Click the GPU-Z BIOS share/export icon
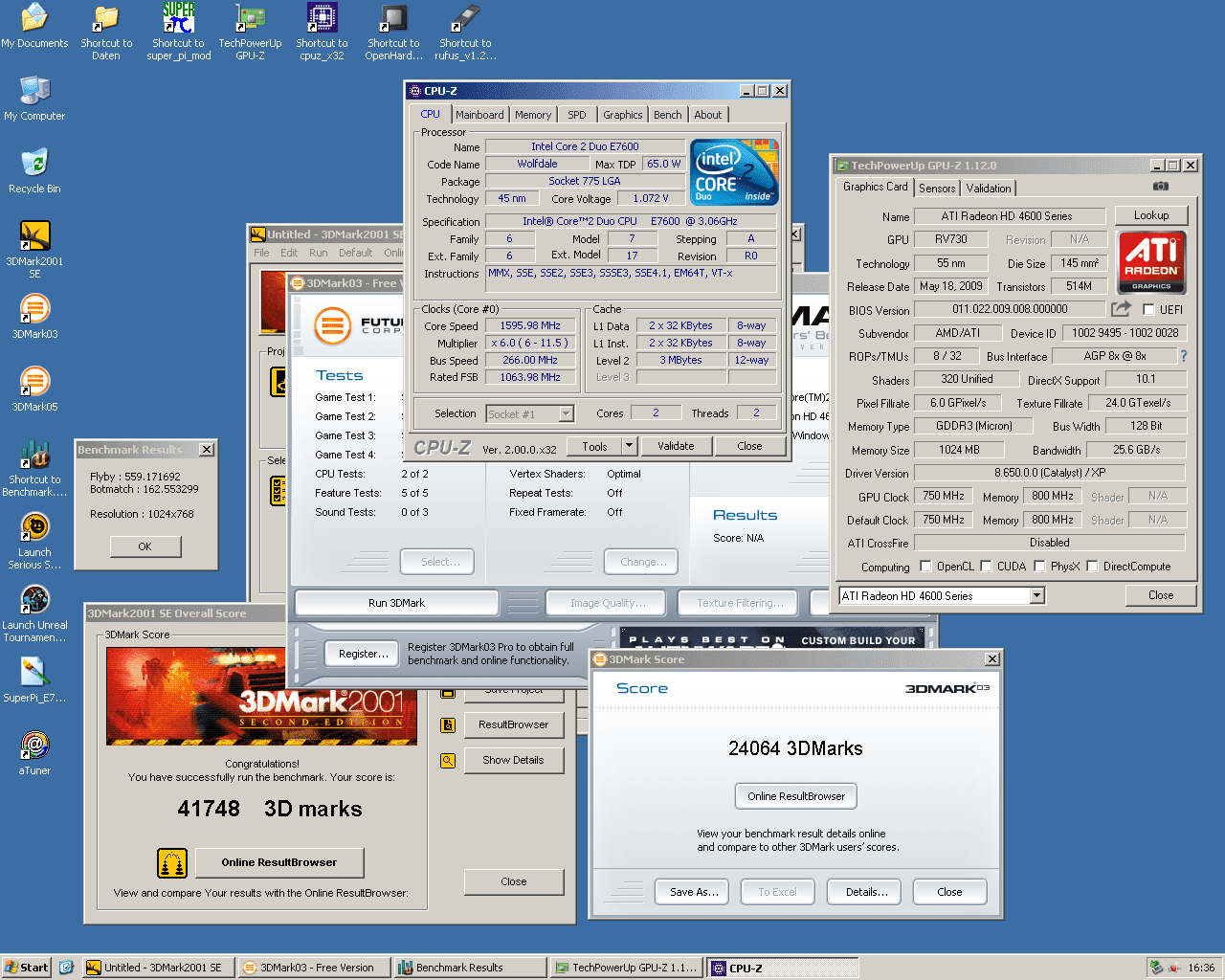 click(1121, 309)
